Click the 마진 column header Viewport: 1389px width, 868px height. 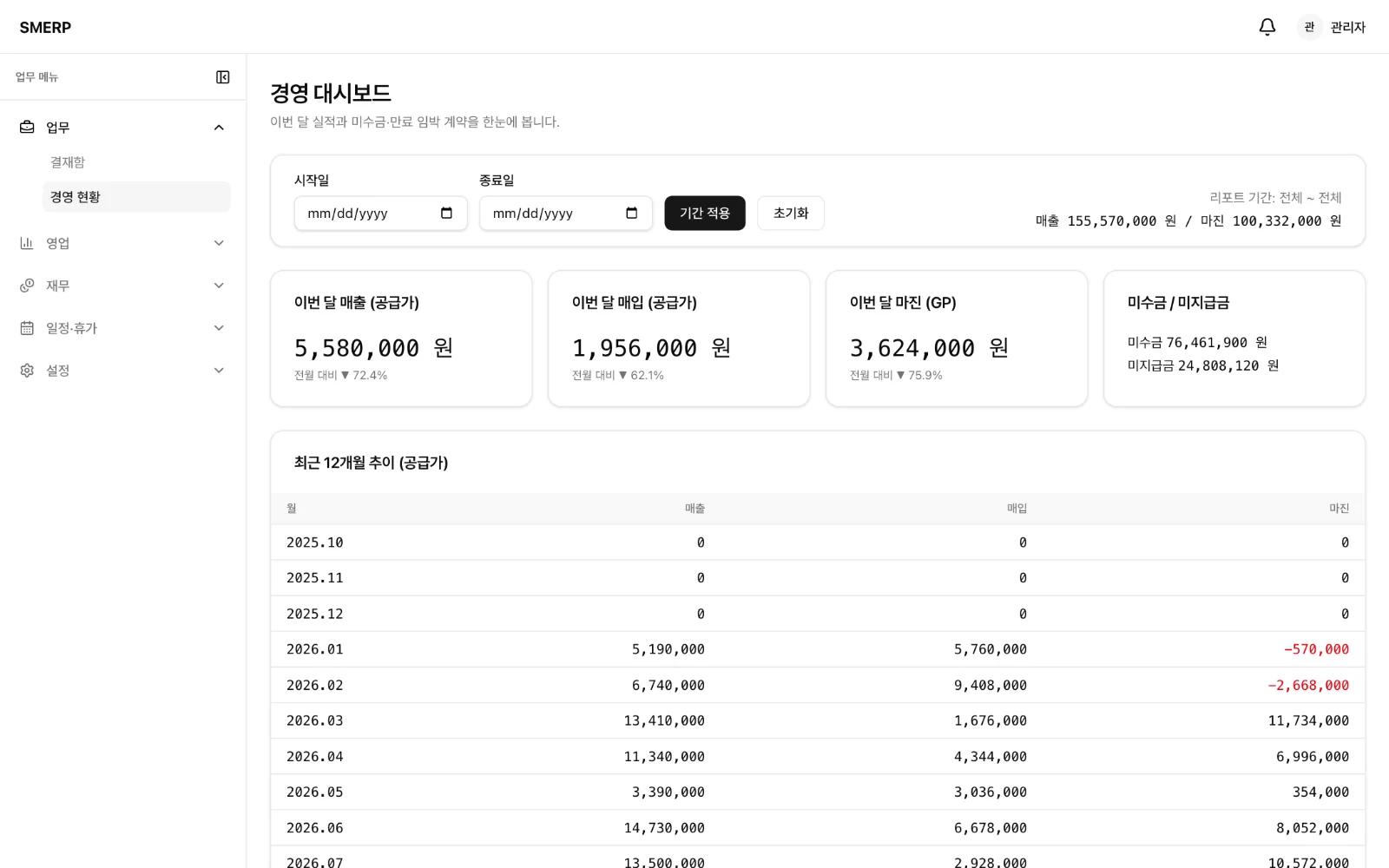pos(1339,509)
